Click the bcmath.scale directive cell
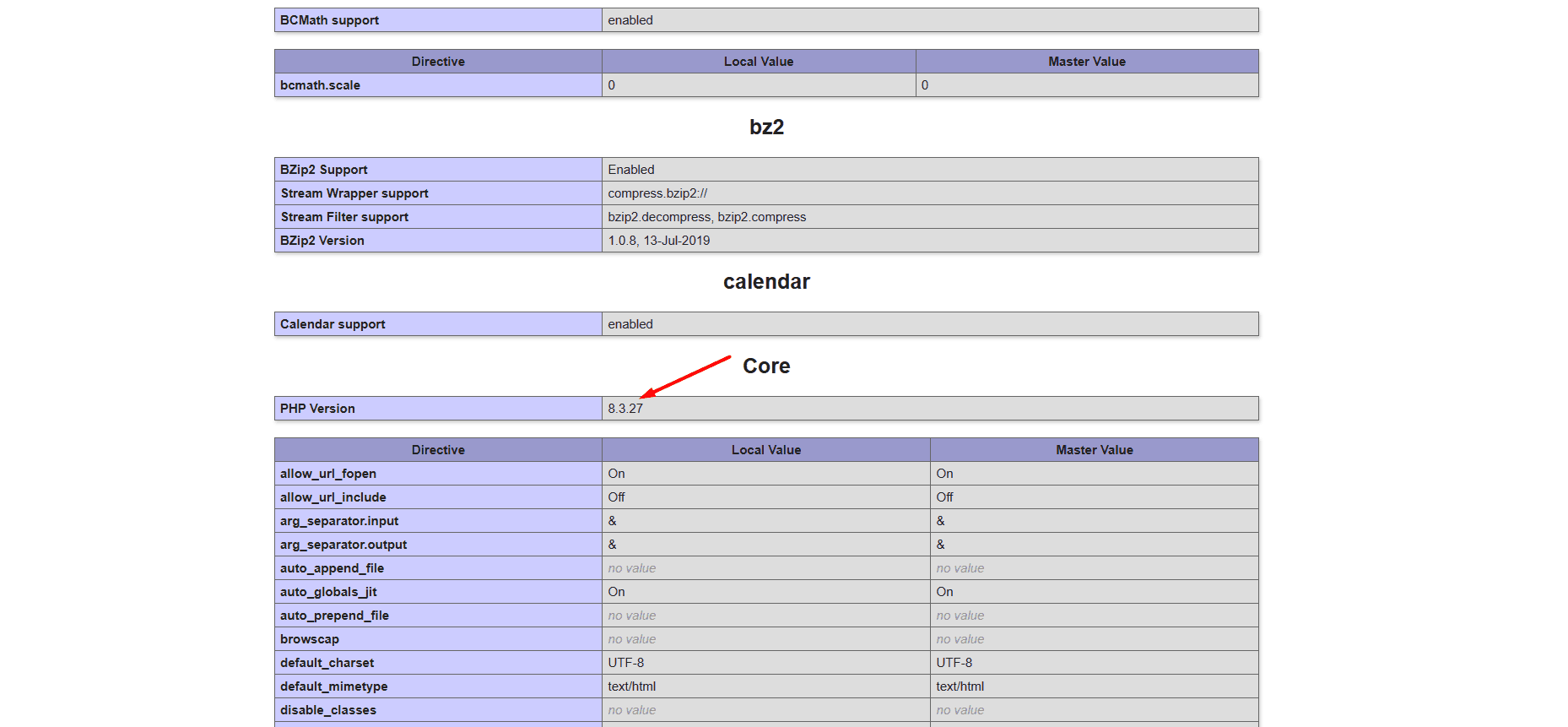The image size is (1568, 727). point(320,85)
